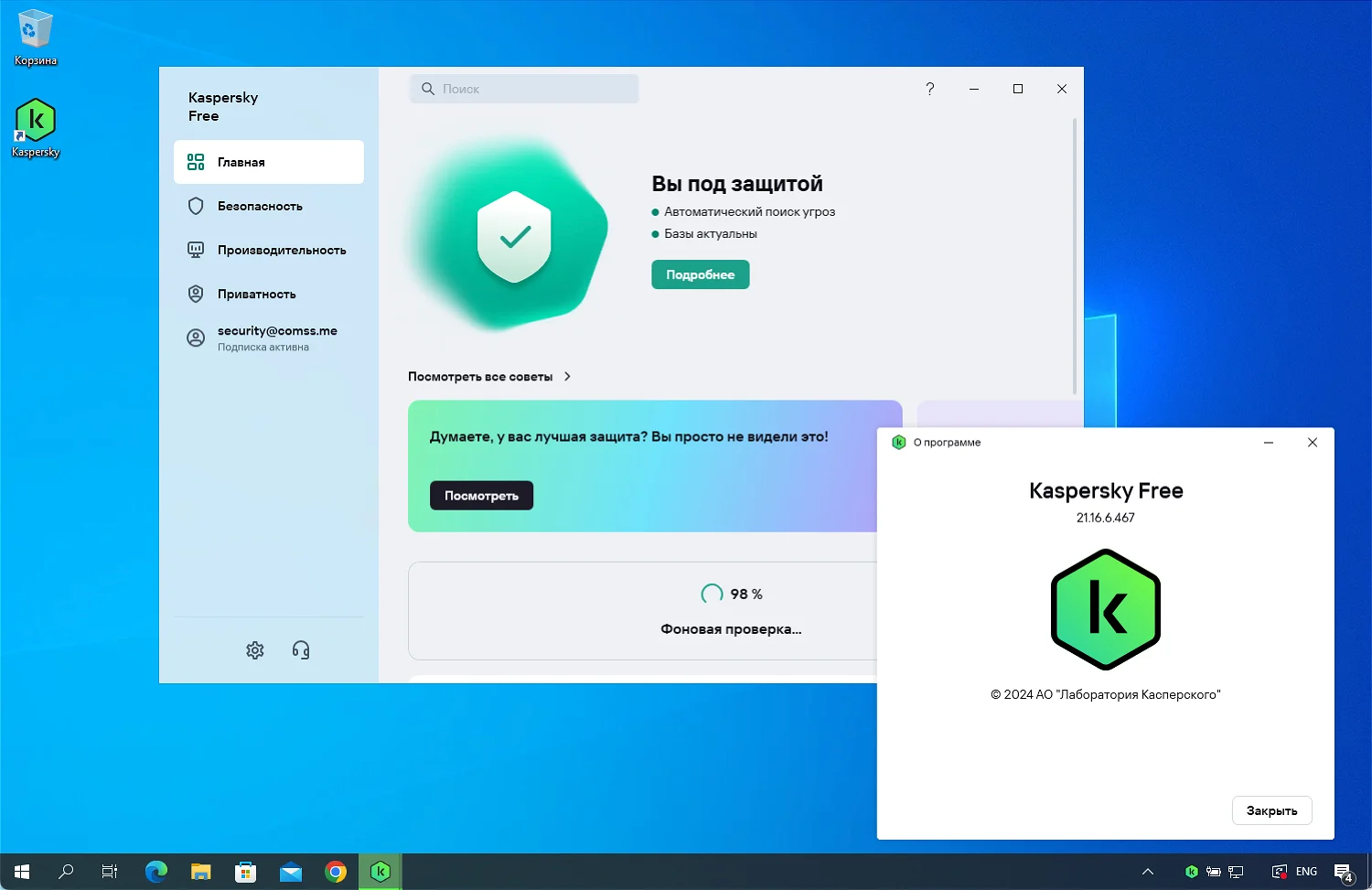
Task: Click the Лаборатория Касперского copyright text
Action: click(x=1106, y=694)
